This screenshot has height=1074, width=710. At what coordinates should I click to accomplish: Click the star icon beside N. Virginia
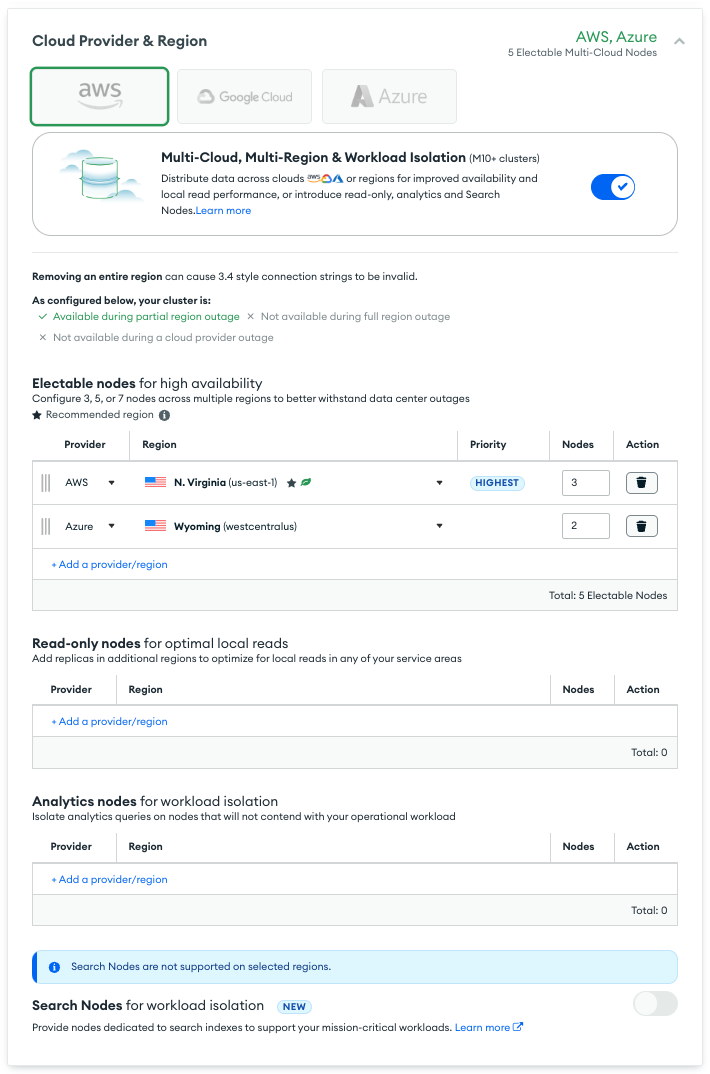(x=291, y=483)
